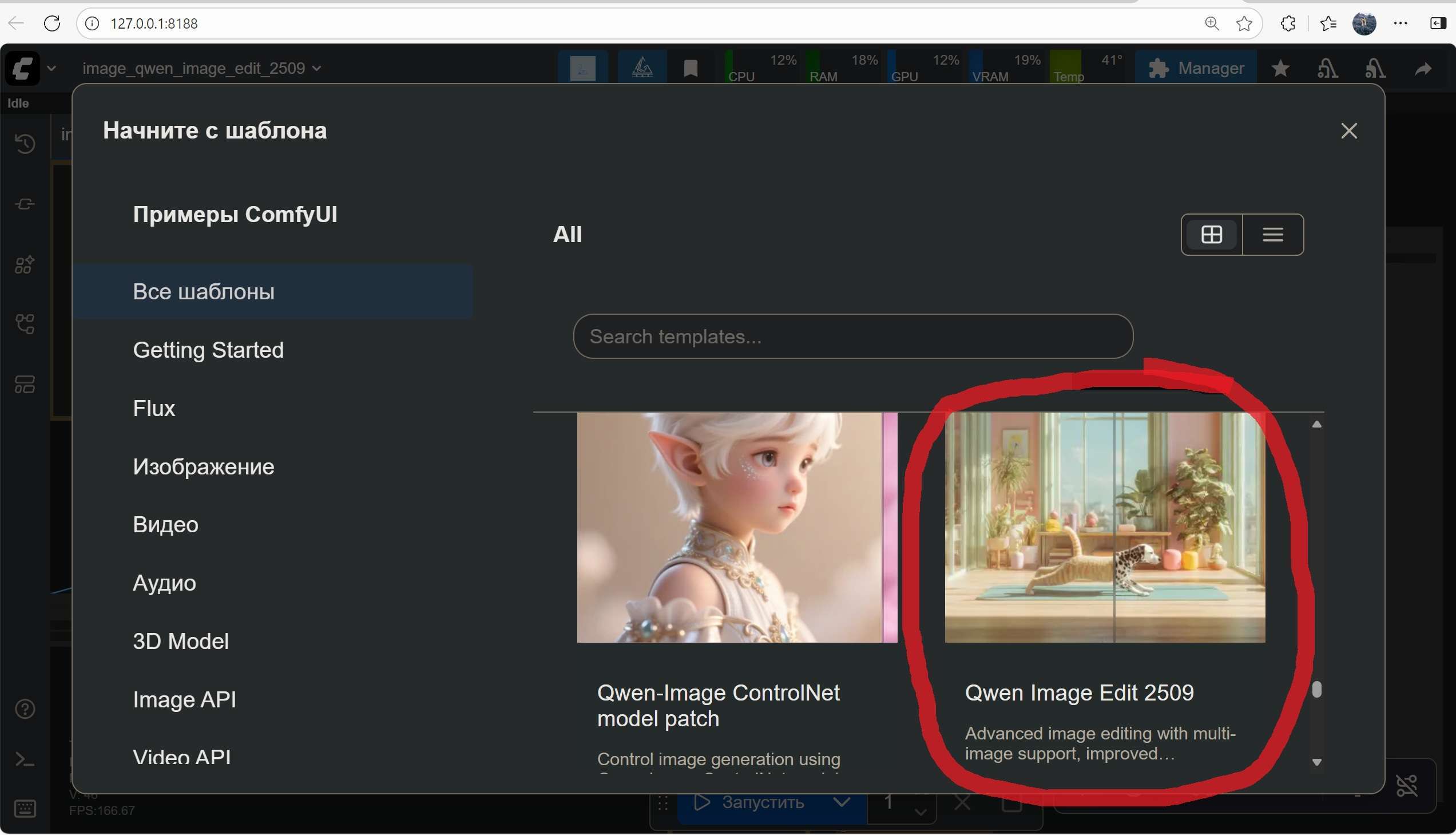Click the star icon beside Manager
The height and width of the screenshot is (835, 1456).
point(1280,69)
